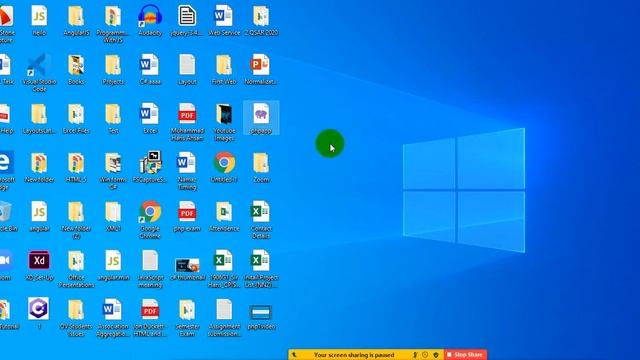
Task: Select the highlighted phpasp file
Action: coord(261,118)
